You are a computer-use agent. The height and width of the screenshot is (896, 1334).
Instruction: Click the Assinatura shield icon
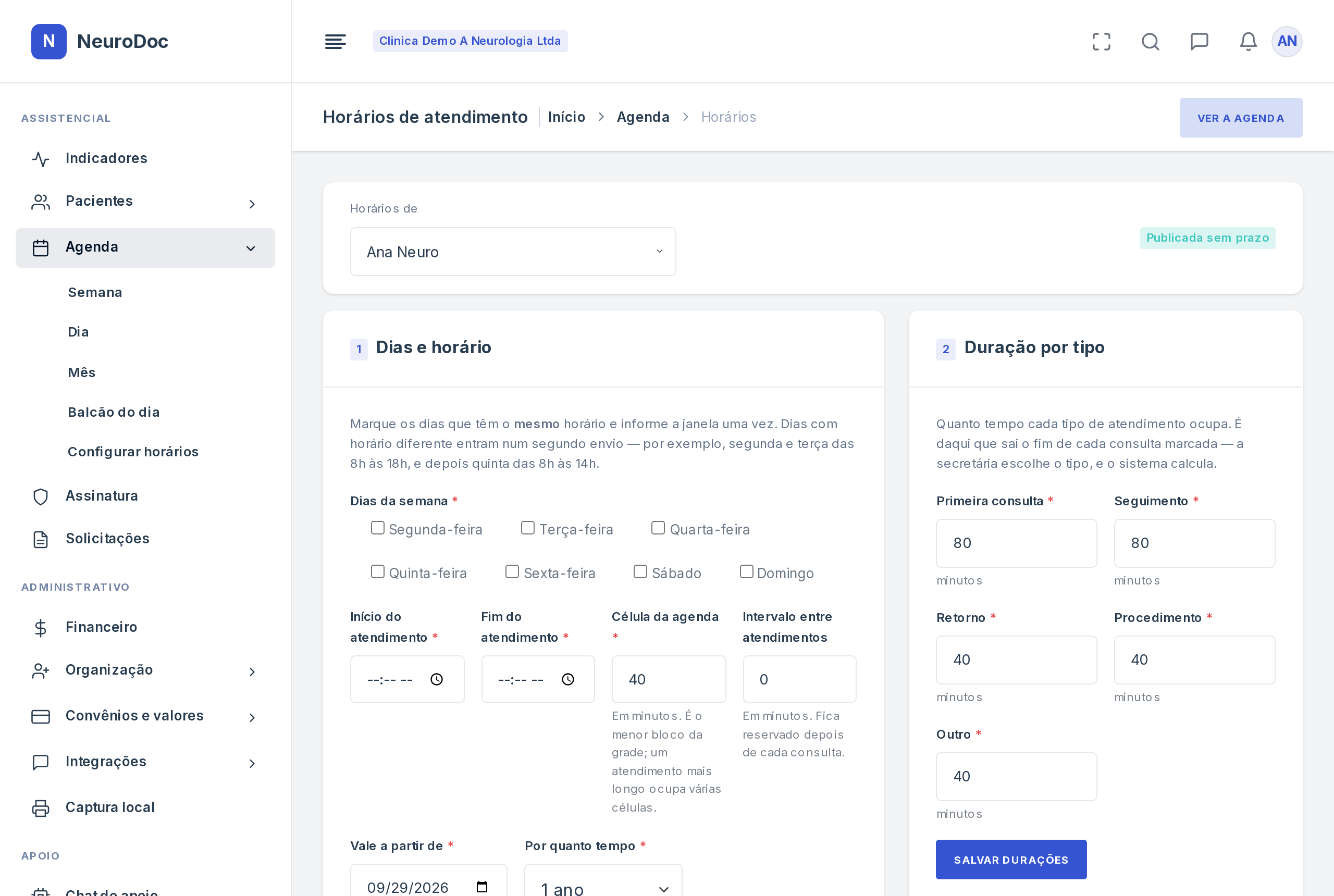point(41,496)
